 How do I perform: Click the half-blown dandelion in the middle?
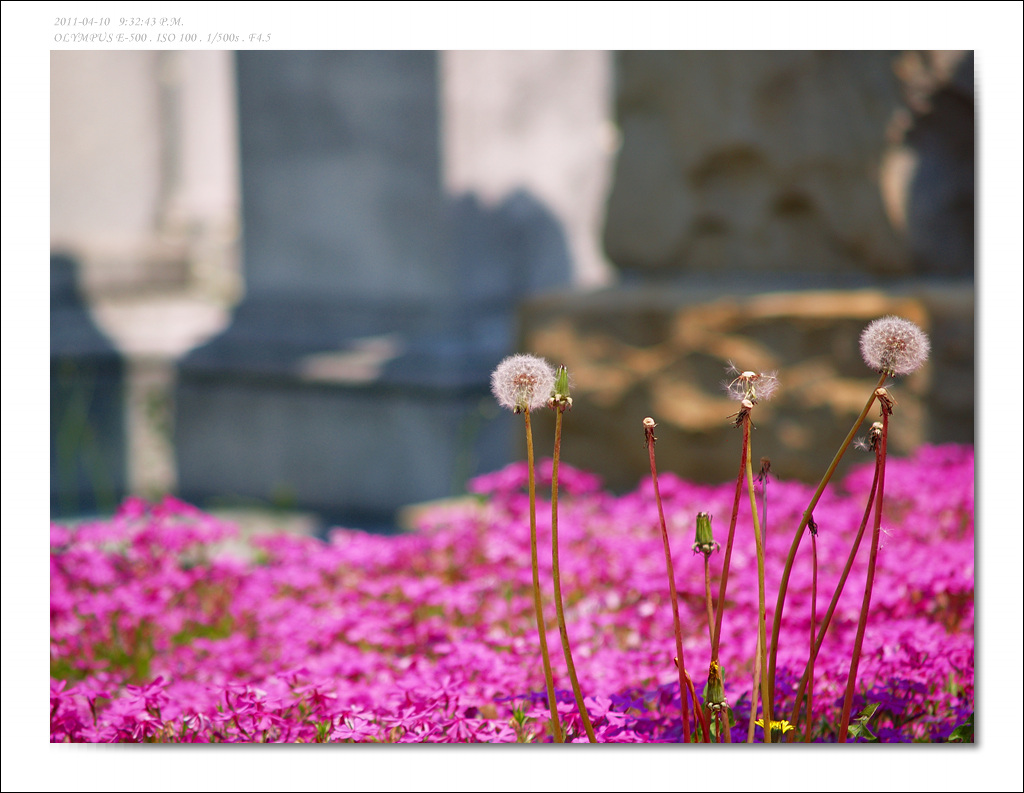click(749, 385)
